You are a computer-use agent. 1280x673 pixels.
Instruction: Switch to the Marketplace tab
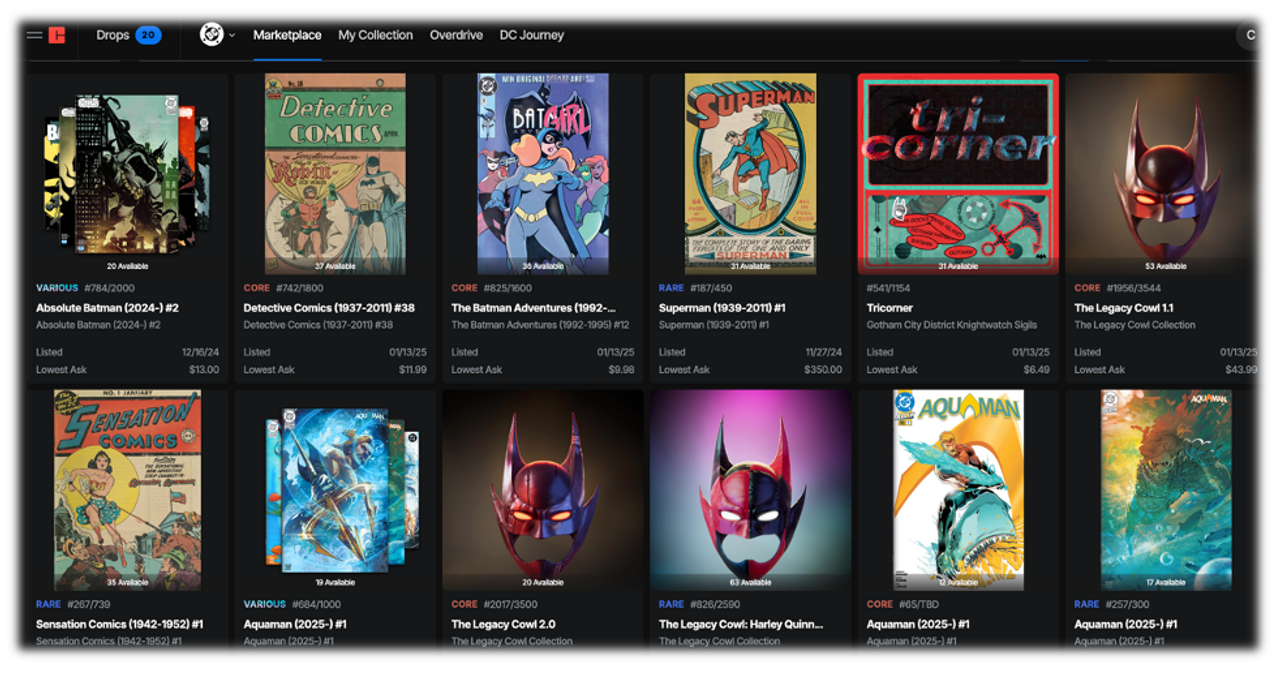coord(287,35)
